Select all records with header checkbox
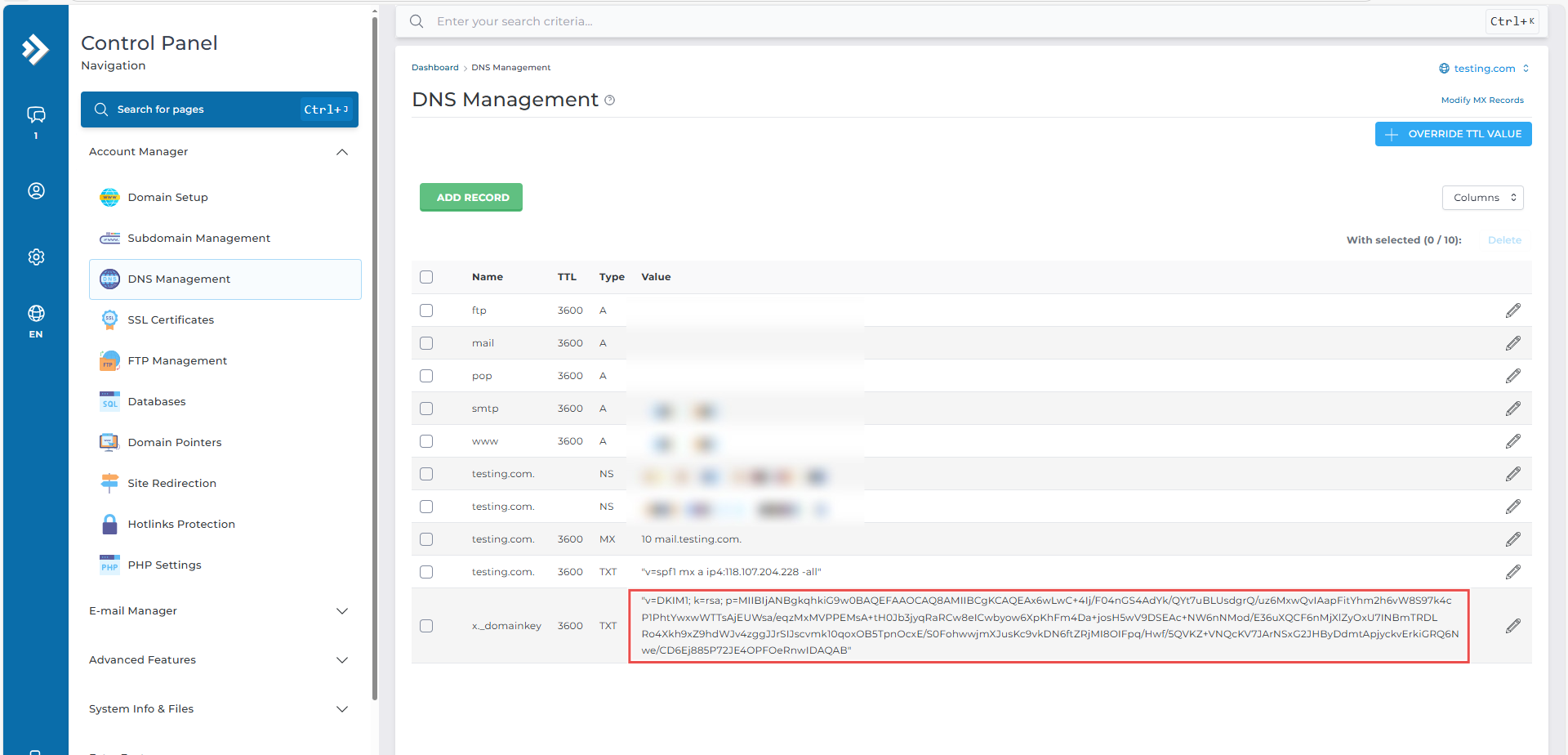Screen dimensions: 1568x755 pos(426,277)
